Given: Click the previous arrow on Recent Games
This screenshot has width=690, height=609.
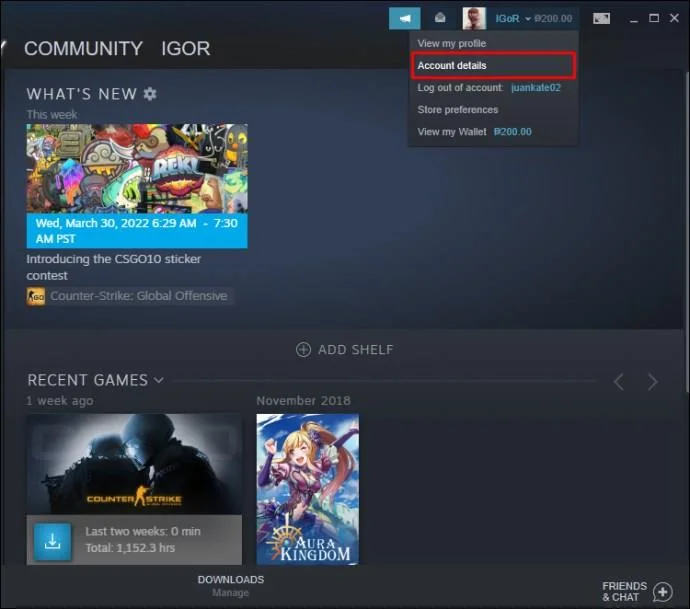Looking at the screenshot, I should [x=619, y=382].
